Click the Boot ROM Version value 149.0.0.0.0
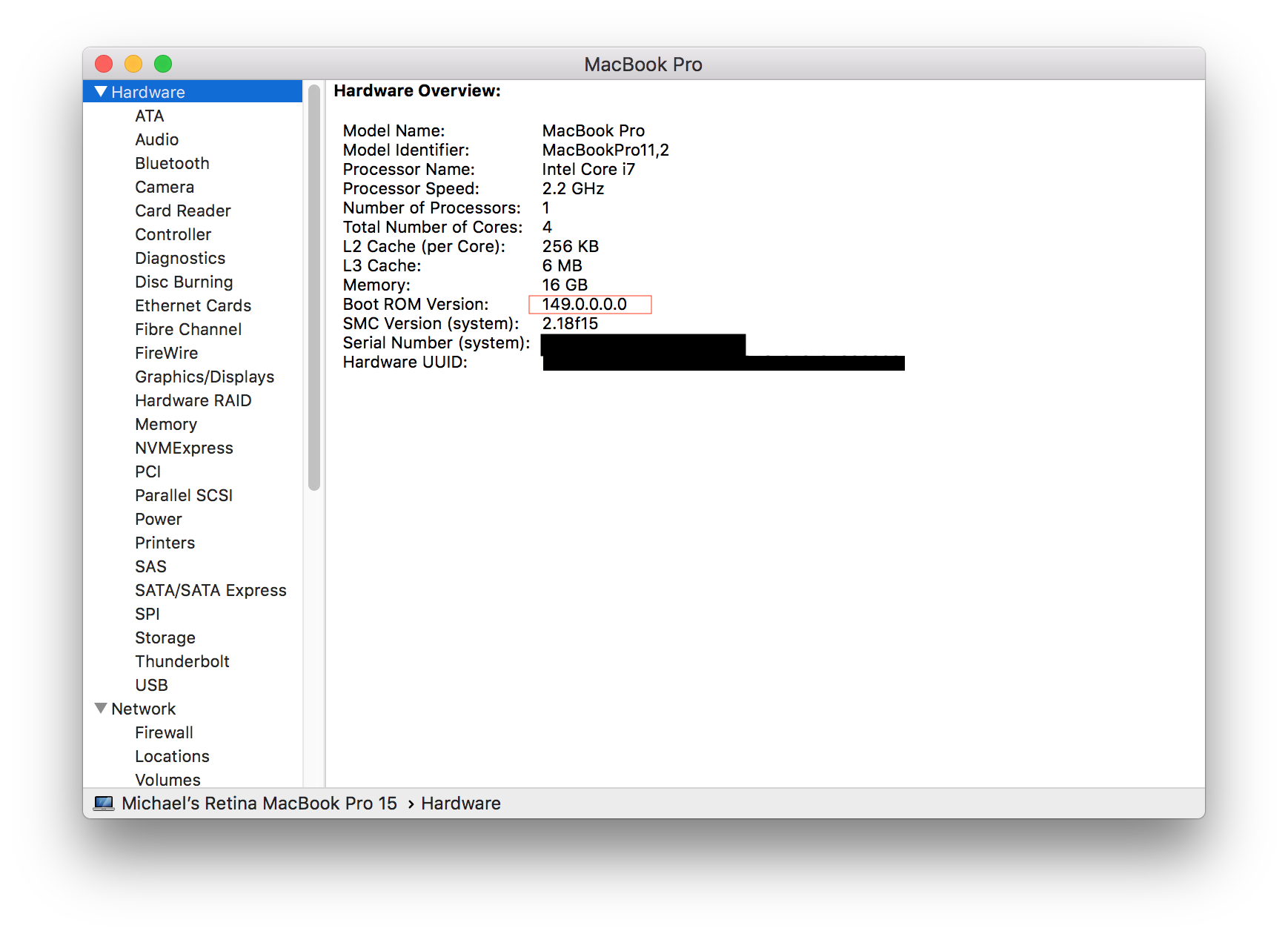 [x=585, y=304]
